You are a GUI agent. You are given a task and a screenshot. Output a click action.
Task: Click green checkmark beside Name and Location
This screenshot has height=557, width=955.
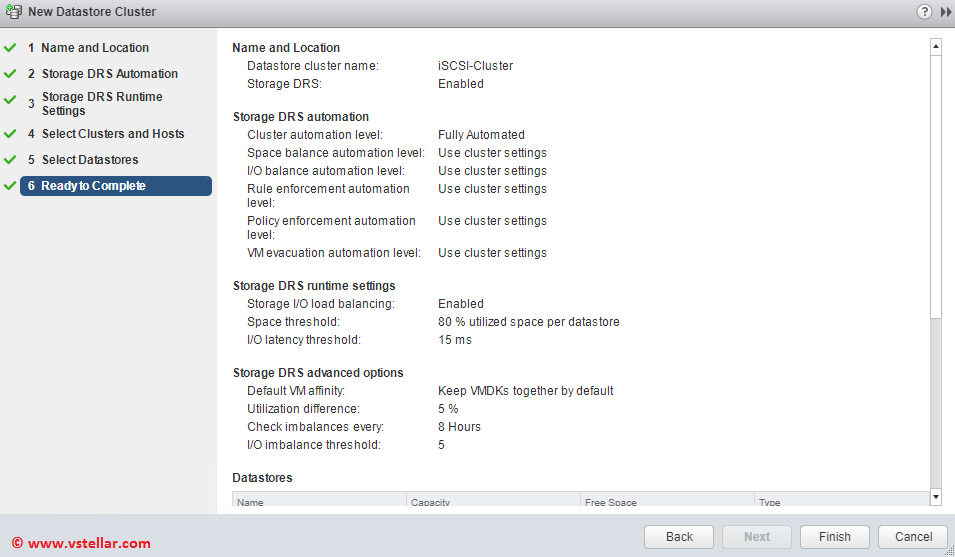11,48
